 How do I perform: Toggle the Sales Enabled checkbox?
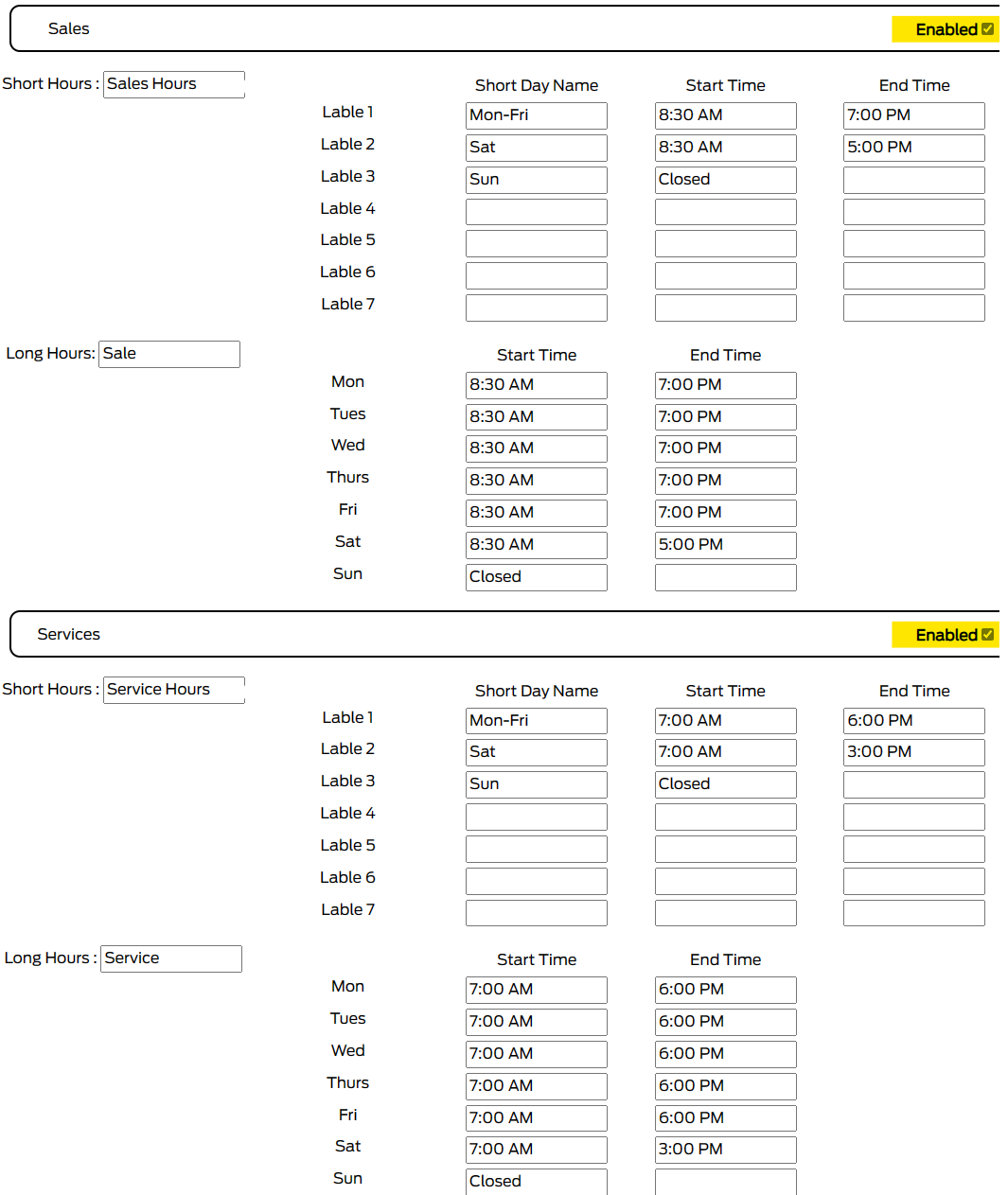(x=987, y=29)
